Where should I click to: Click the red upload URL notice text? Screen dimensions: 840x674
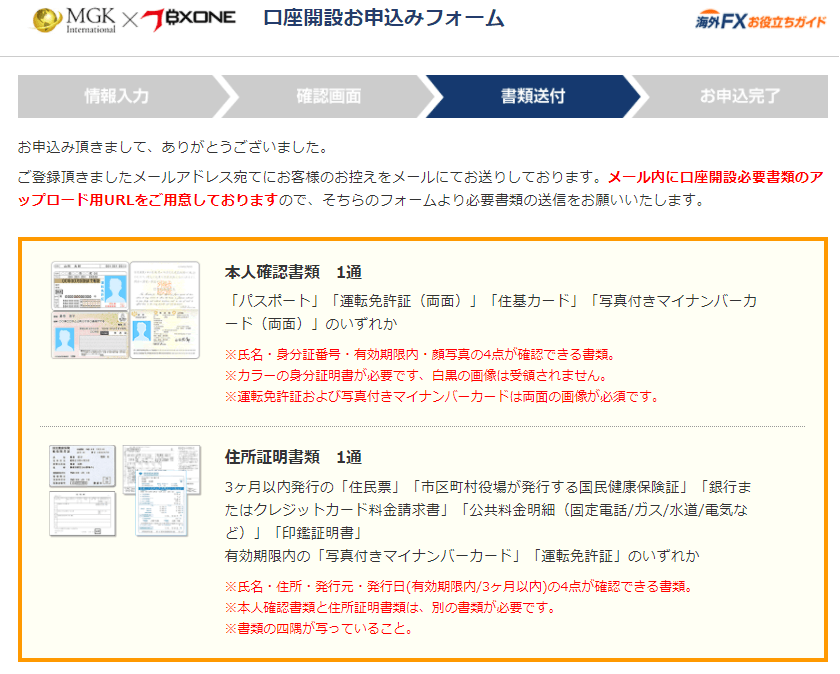421,188
